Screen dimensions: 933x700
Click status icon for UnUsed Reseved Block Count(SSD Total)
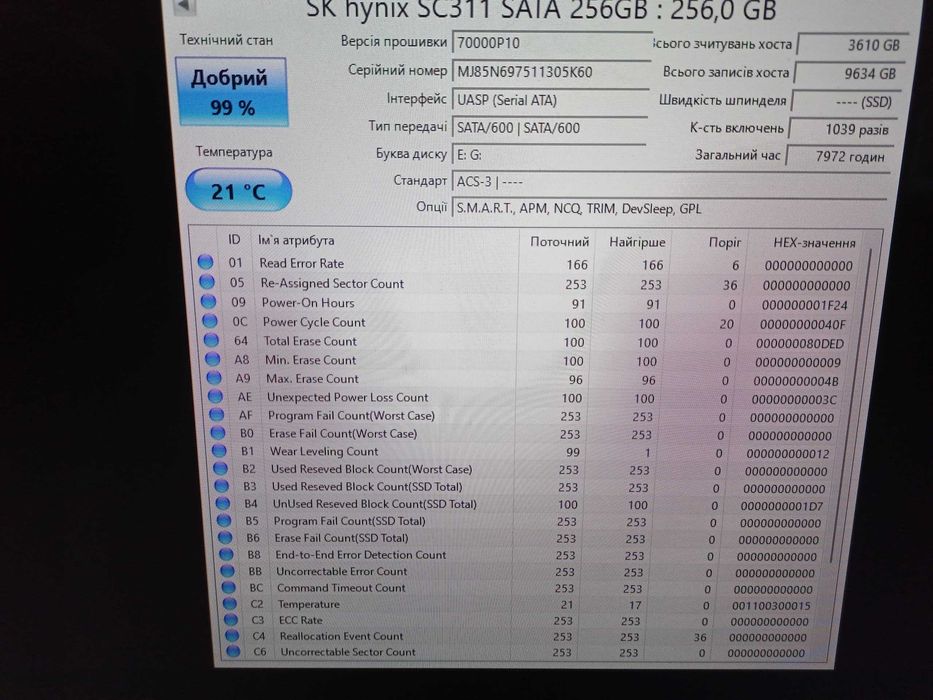coord(223,502)
